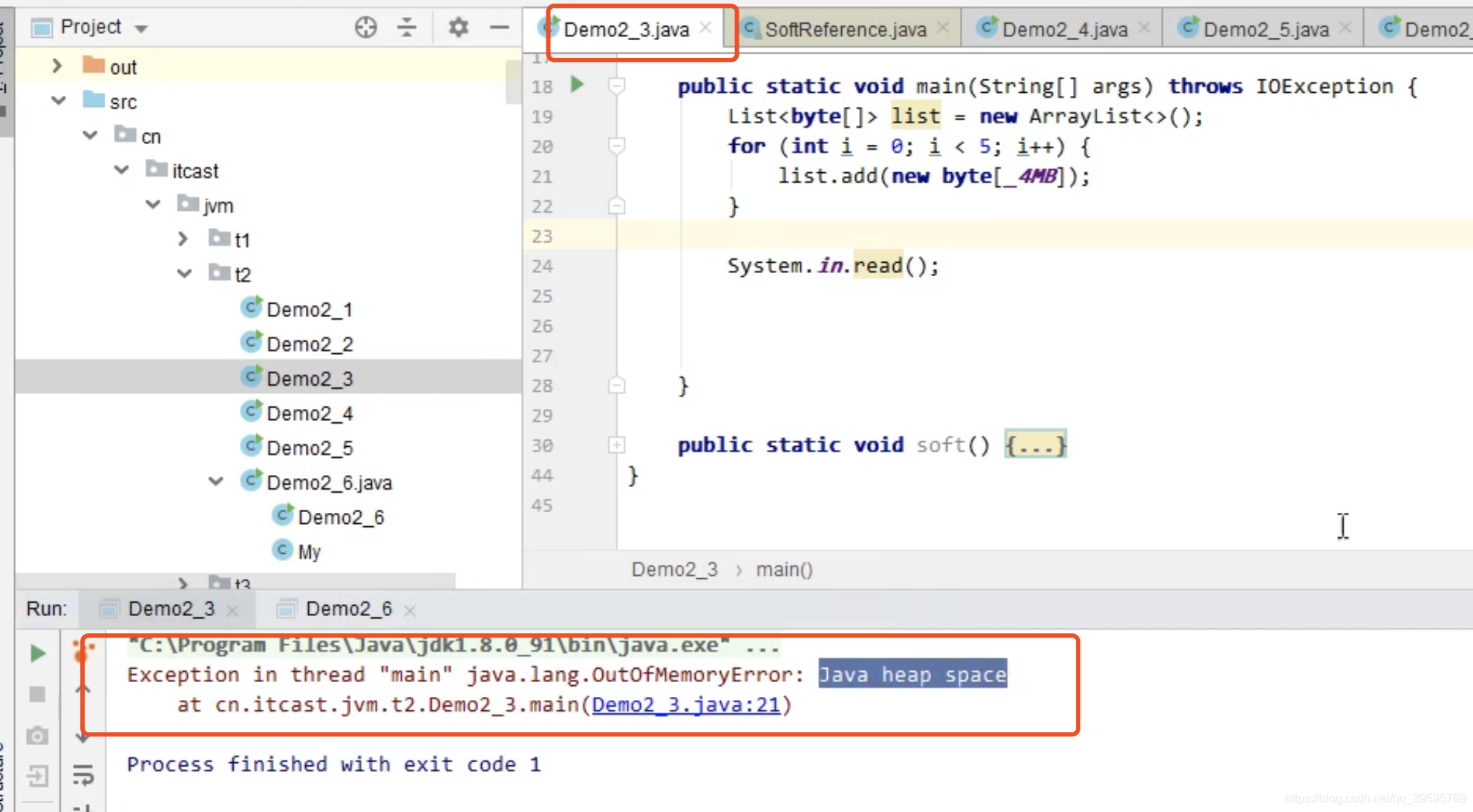Click the camera dump threads icon
1473x812 pixels.
tap(37, 736)
